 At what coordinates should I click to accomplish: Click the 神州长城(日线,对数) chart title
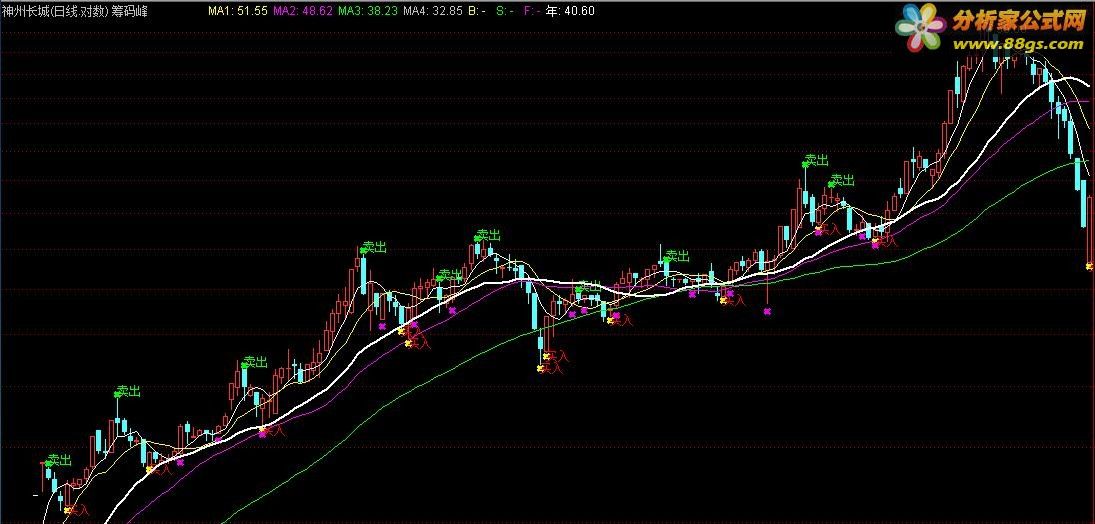pos(54,11)
